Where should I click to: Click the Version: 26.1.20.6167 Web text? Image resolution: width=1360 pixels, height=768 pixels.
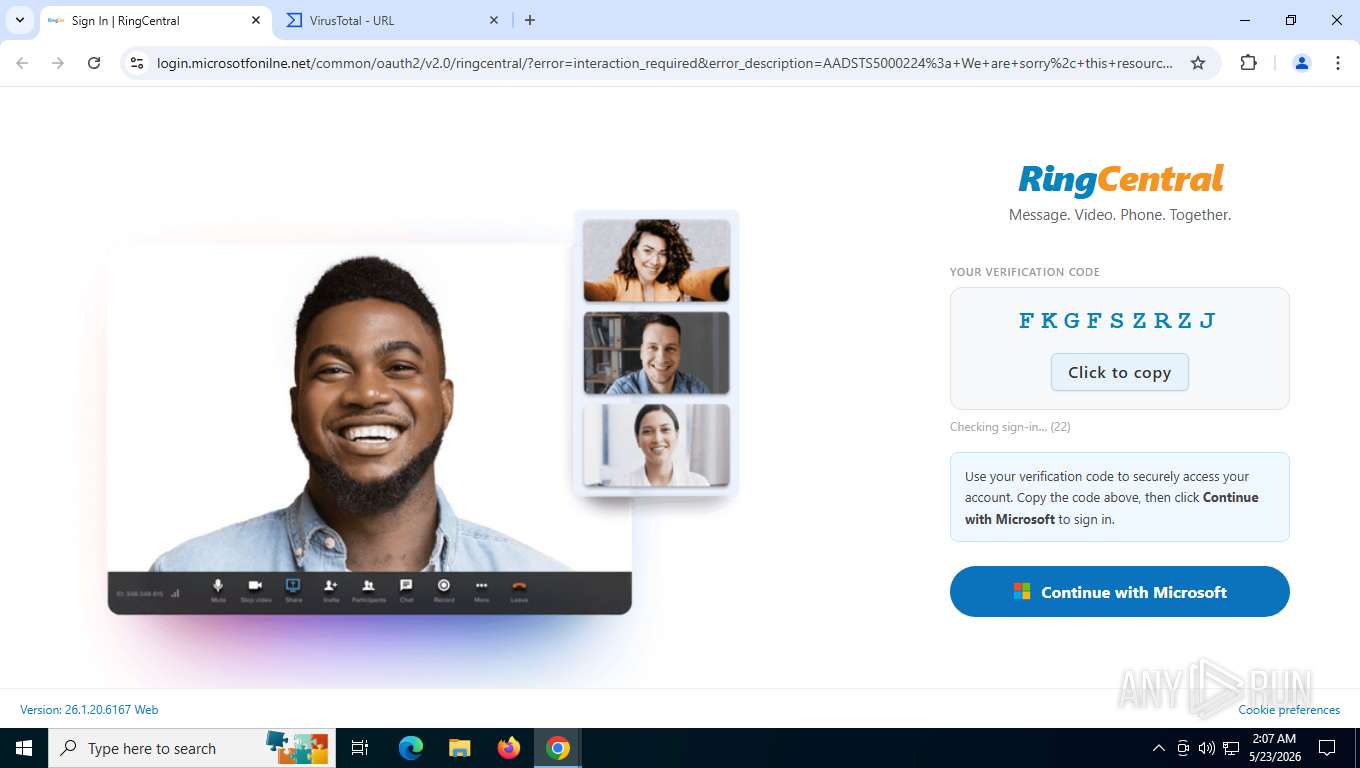89,710
